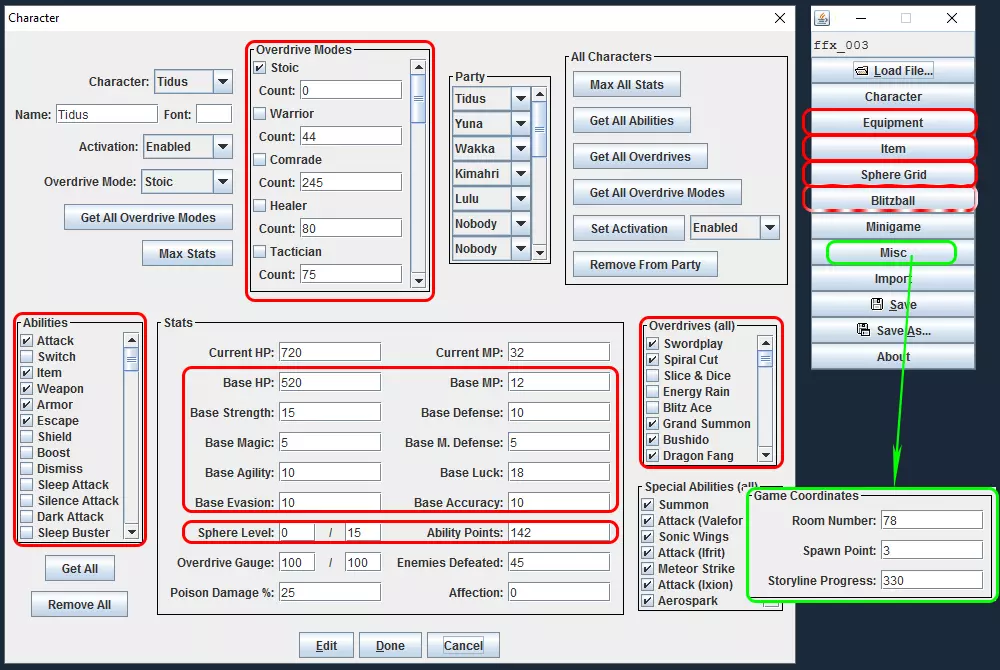The height and width of the screenshot is (670, 1000).
Task: Open the Blitzball section
Action: click(x=893, y=201)
